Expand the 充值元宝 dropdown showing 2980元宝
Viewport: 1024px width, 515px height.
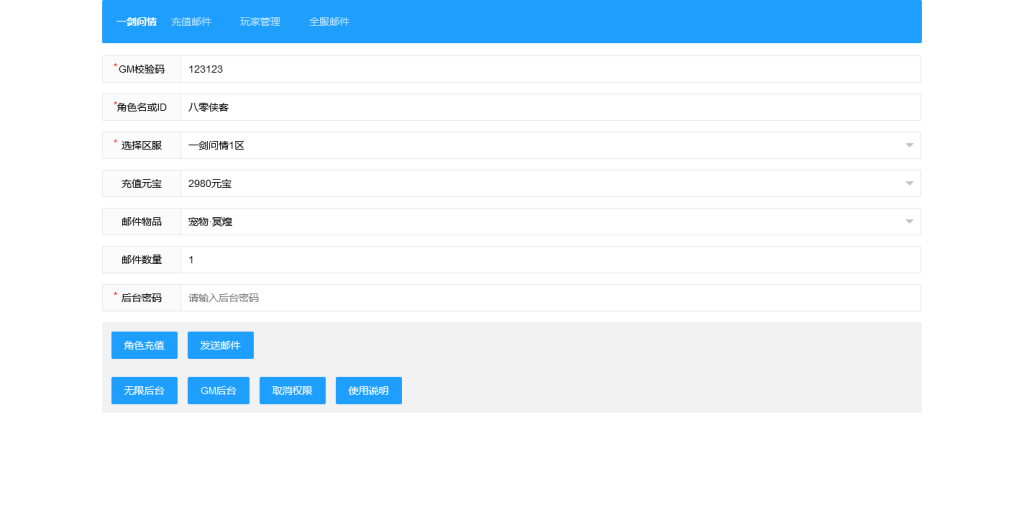(x=540, y=184)
